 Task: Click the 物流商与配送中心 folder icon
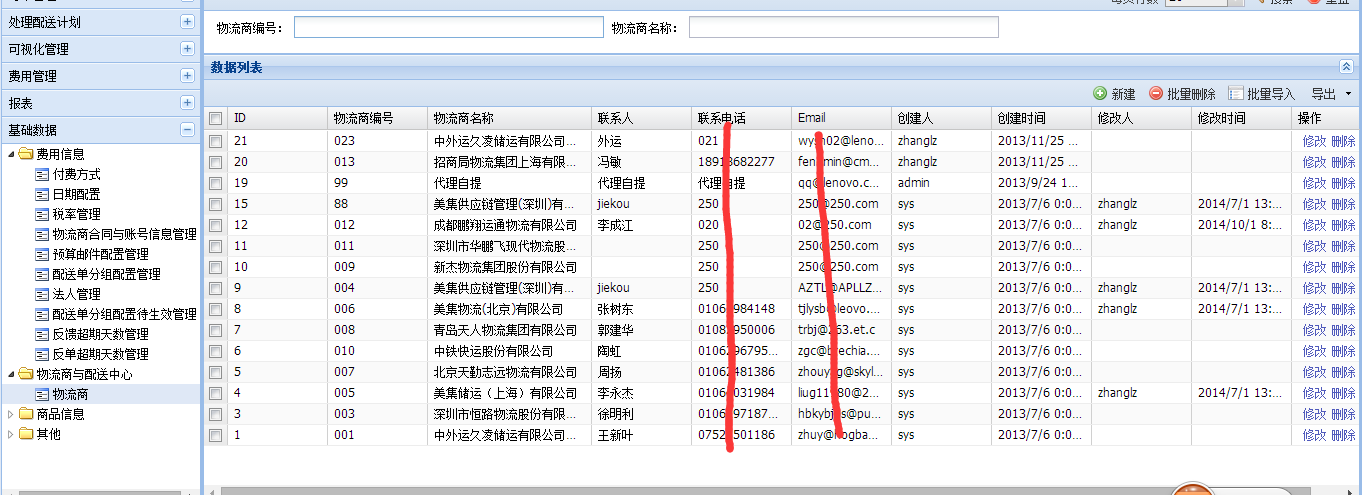pyautogui.click(x=26, y=374)
